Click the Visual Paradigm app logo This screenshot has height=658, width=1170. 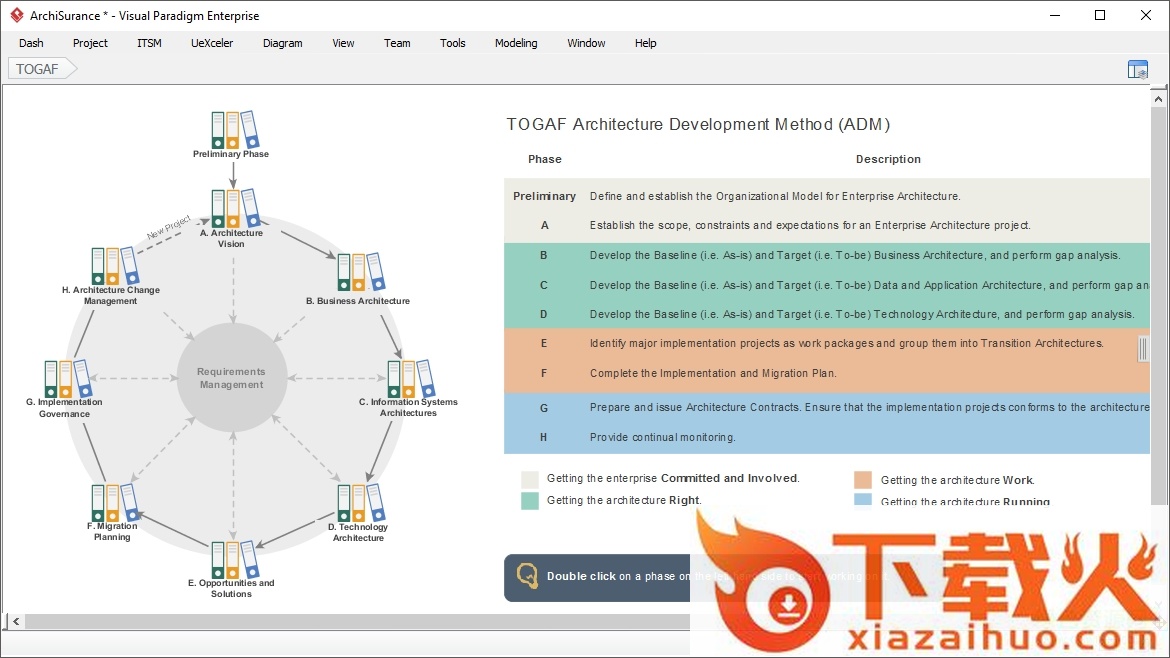[16, 15]
